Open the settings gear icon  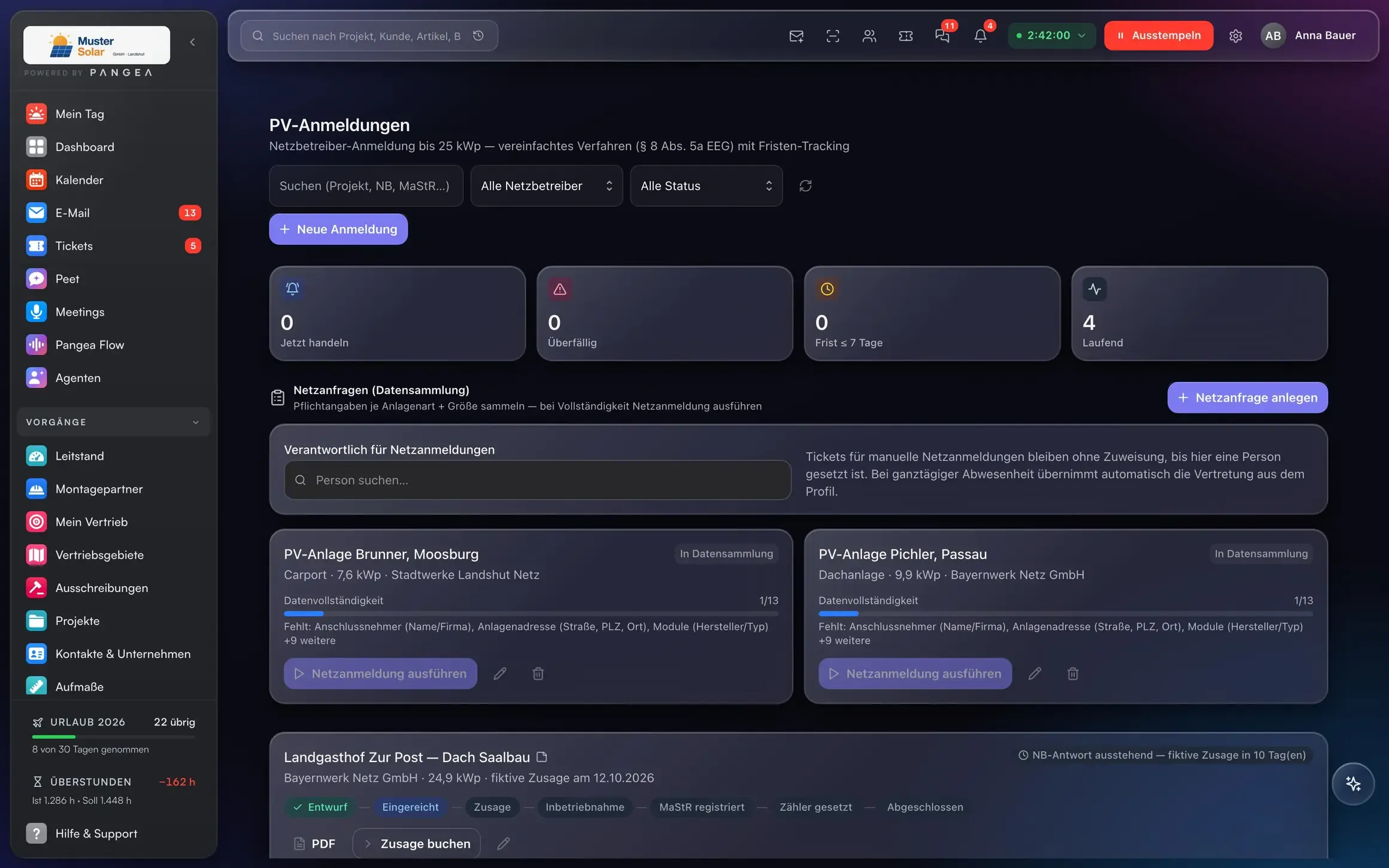[1235, 35]
